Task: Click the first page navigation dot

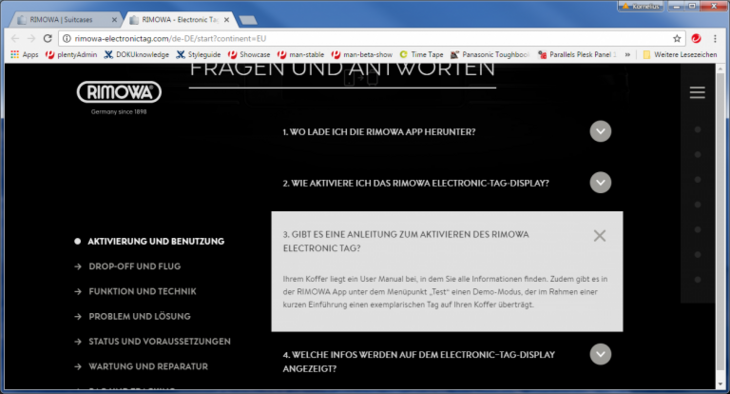Action: point(697,129)
